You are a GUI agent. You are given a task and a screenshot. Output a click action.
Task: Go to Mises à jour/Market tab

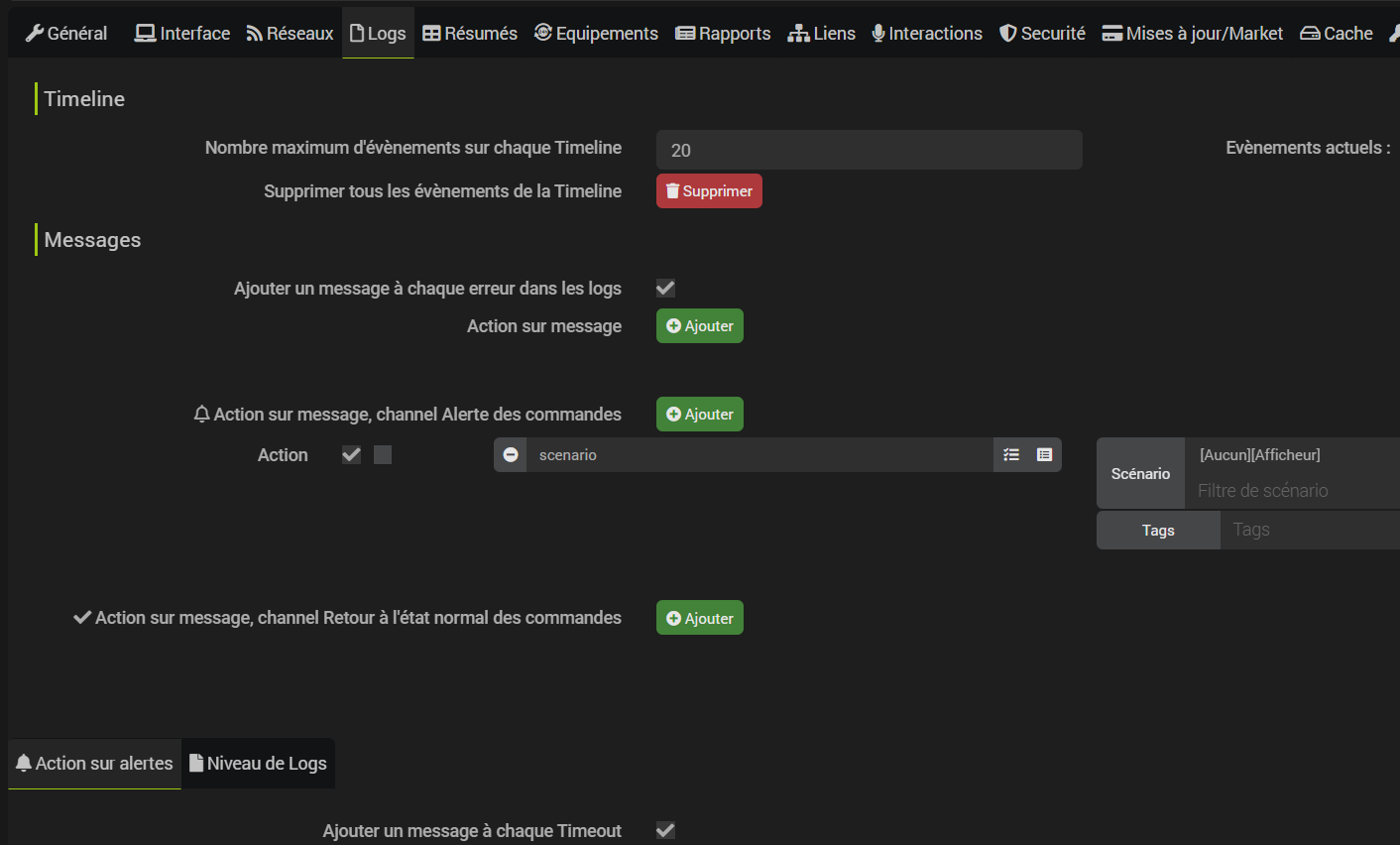click(x=1193, y=33)
